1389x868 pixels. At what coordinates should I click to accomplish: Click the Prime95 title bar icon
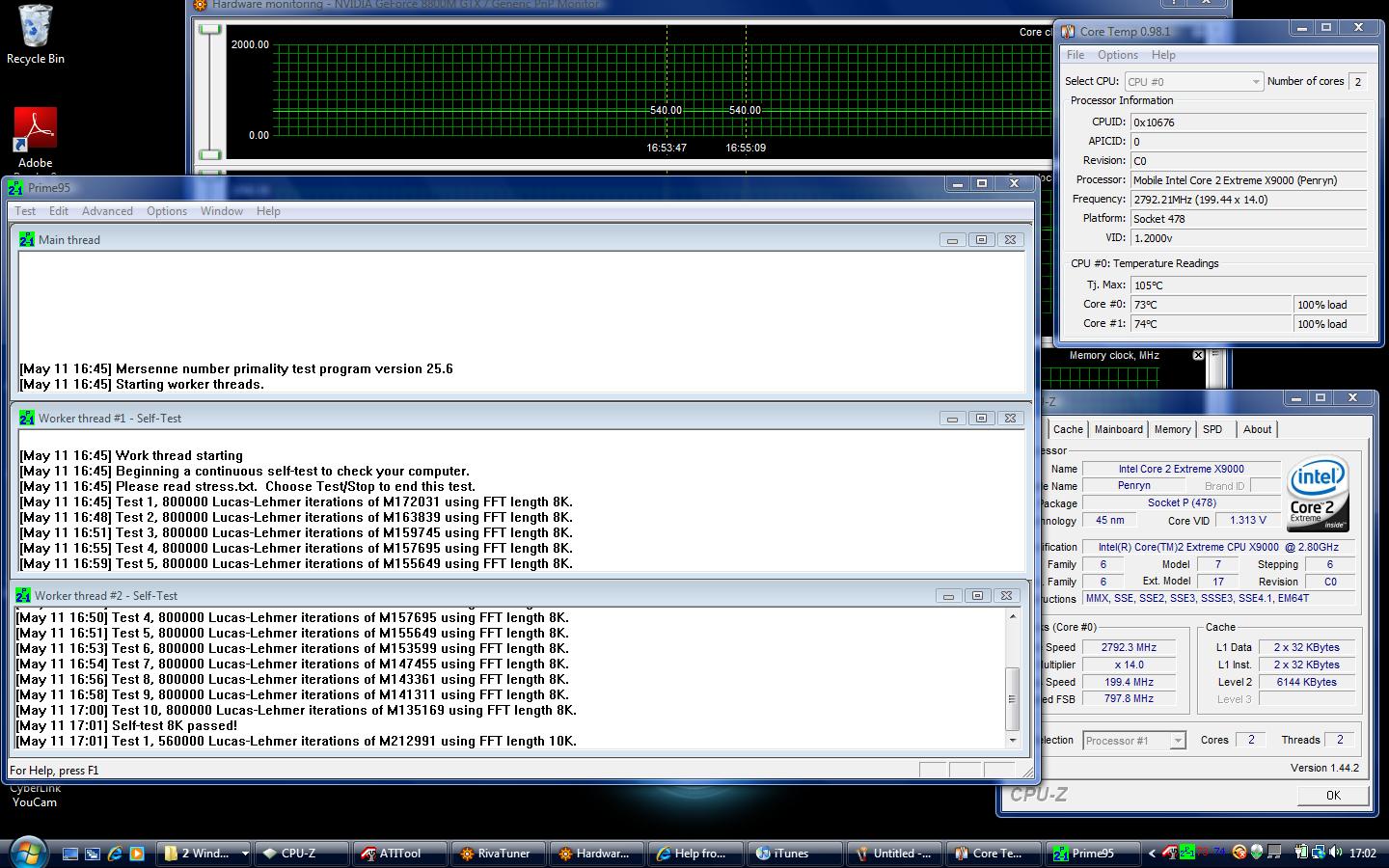15,188
